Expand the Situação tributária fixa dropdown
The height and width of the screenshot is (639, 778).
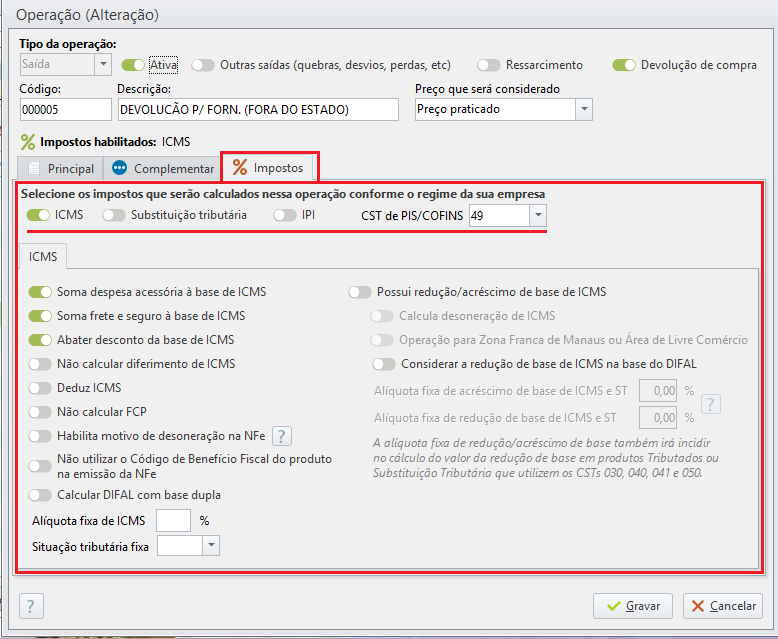211,545
